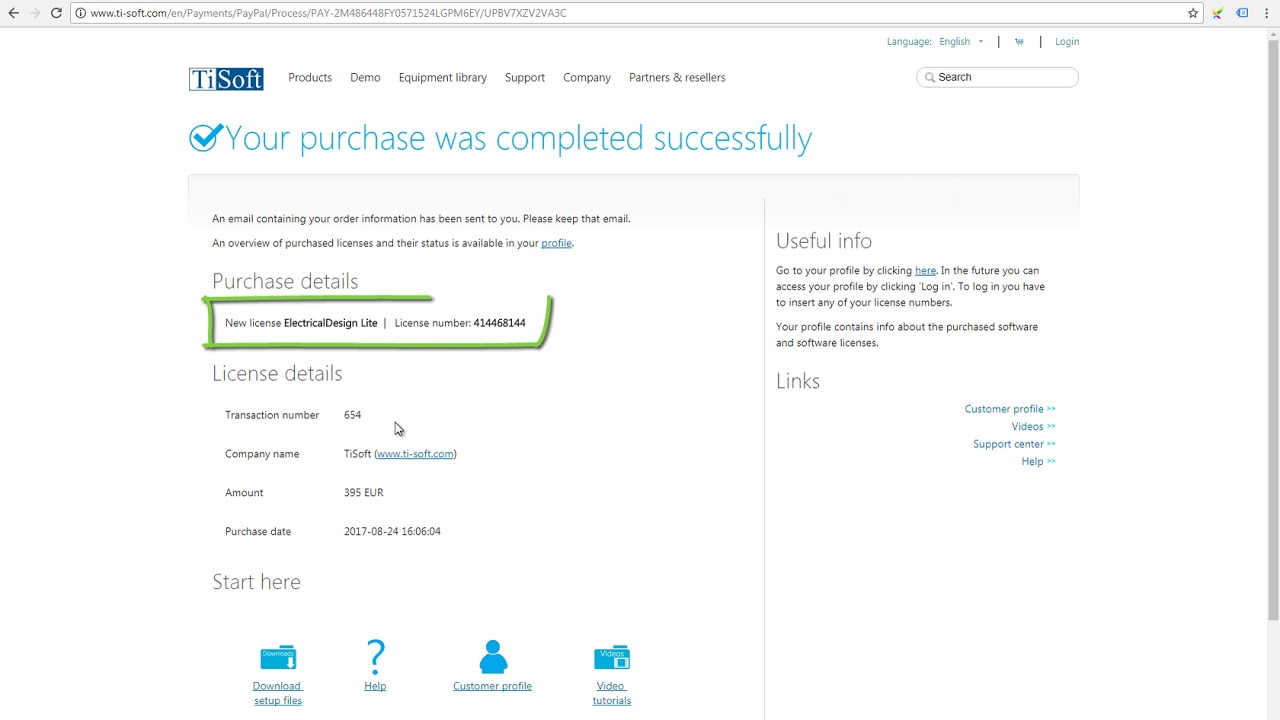Click the search magnifier icon
Image resolution: width=1280 pixels, height=720 pixels.
coord(929,77)
